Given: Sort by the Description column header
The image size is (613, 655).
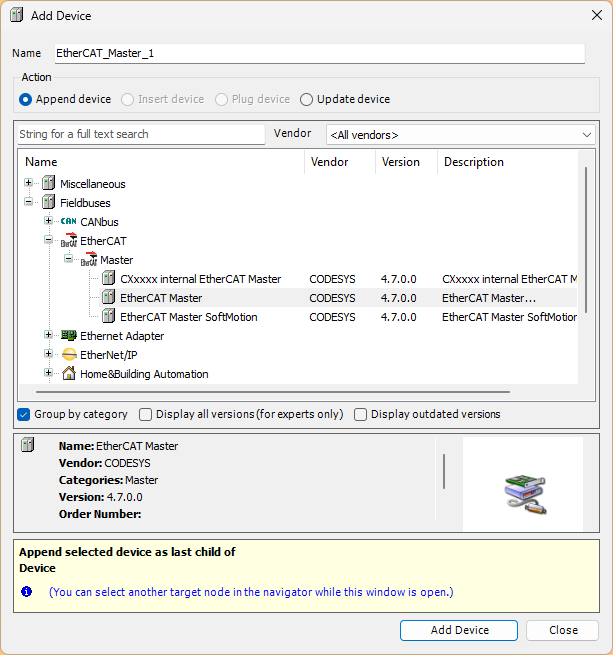Looking at the screenshot, I should click(x=507, y=162).
